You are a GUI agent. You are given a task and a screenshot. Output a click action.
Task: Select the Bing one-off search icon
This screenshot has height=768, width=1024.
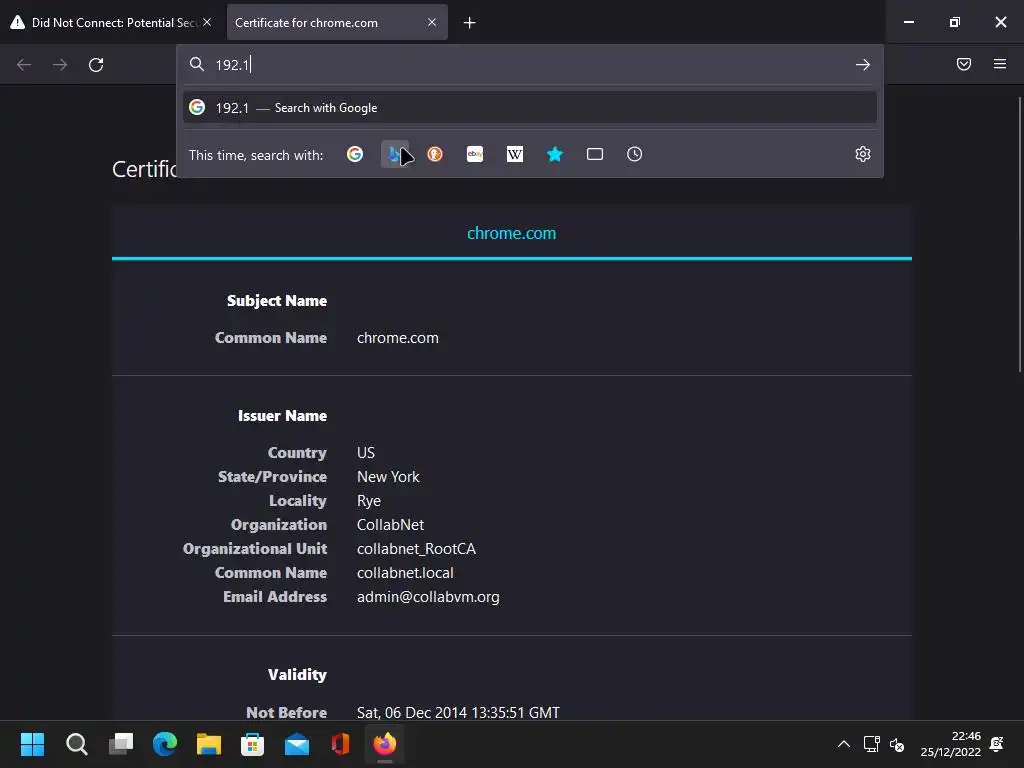395,154
